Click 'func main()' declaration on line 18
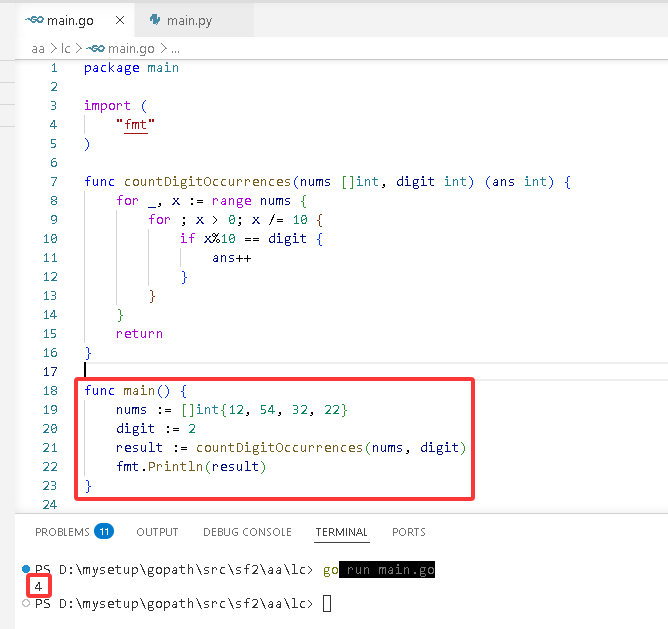The height and width of the screenshot is (629, 668). (x=127, y=391)
